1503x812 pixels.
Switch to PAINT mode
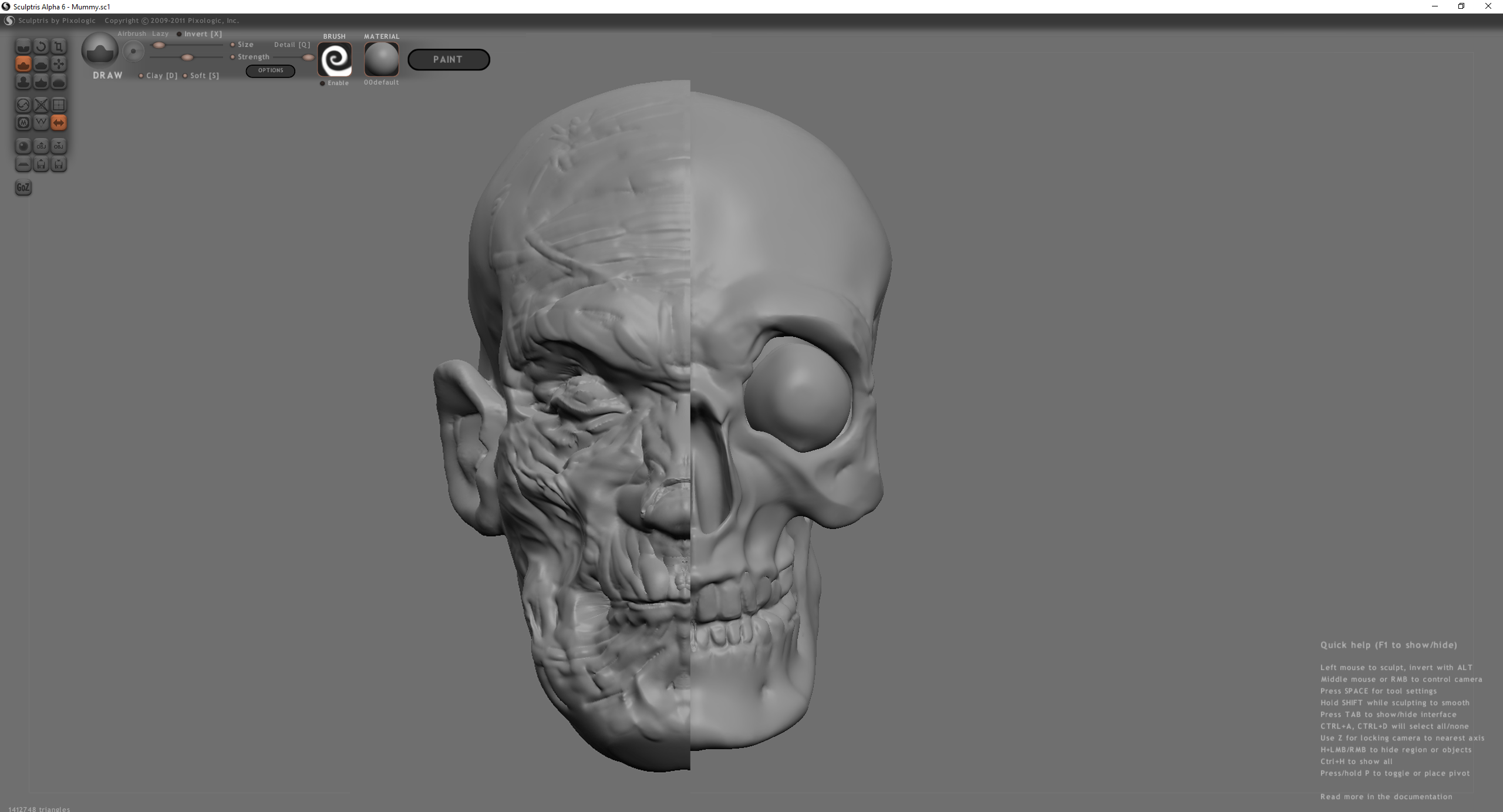[449, 59]
